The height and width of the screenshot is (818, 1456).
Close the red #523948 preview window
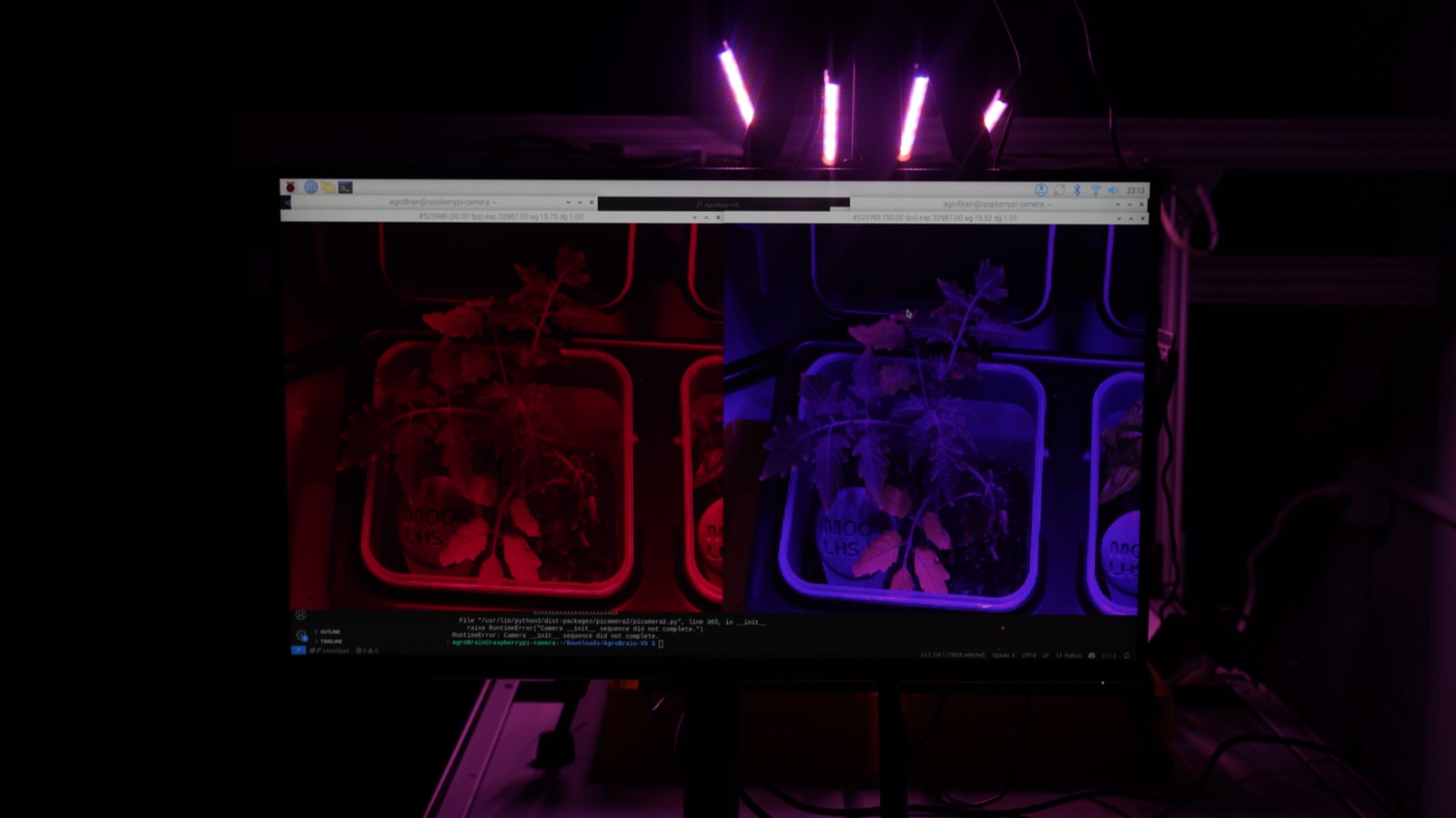718,217
